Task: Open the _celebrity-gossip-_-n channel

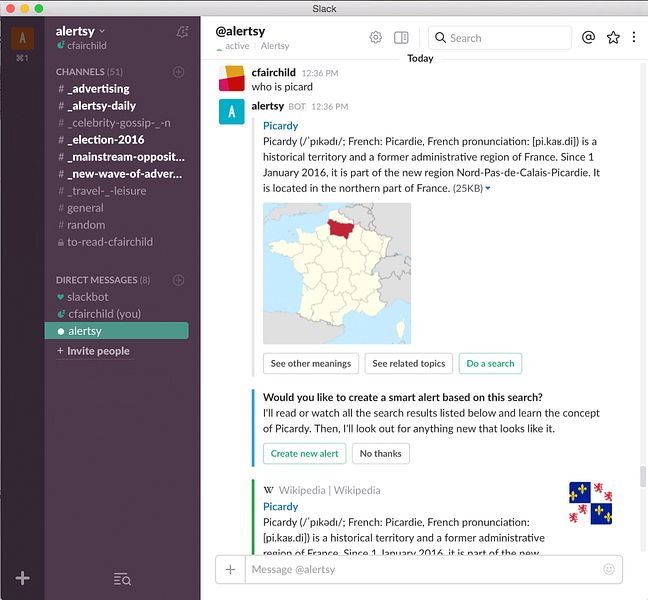Action: point(116,123)
